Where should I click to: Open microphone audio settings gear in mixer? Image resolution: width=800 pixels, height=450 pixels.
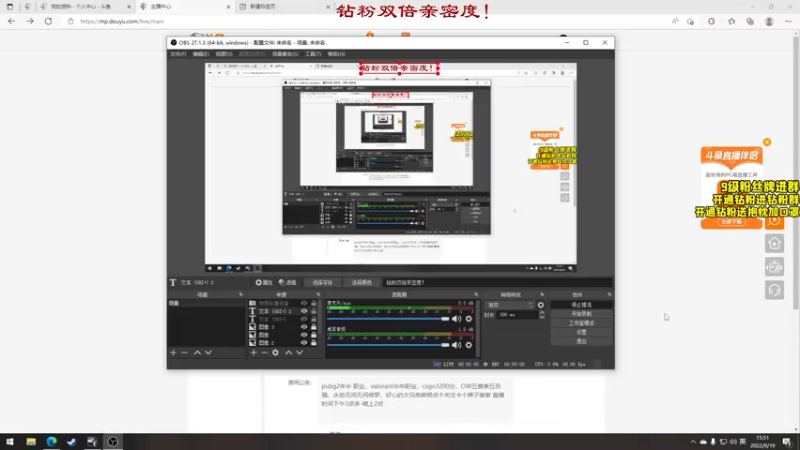pos(469,319)
